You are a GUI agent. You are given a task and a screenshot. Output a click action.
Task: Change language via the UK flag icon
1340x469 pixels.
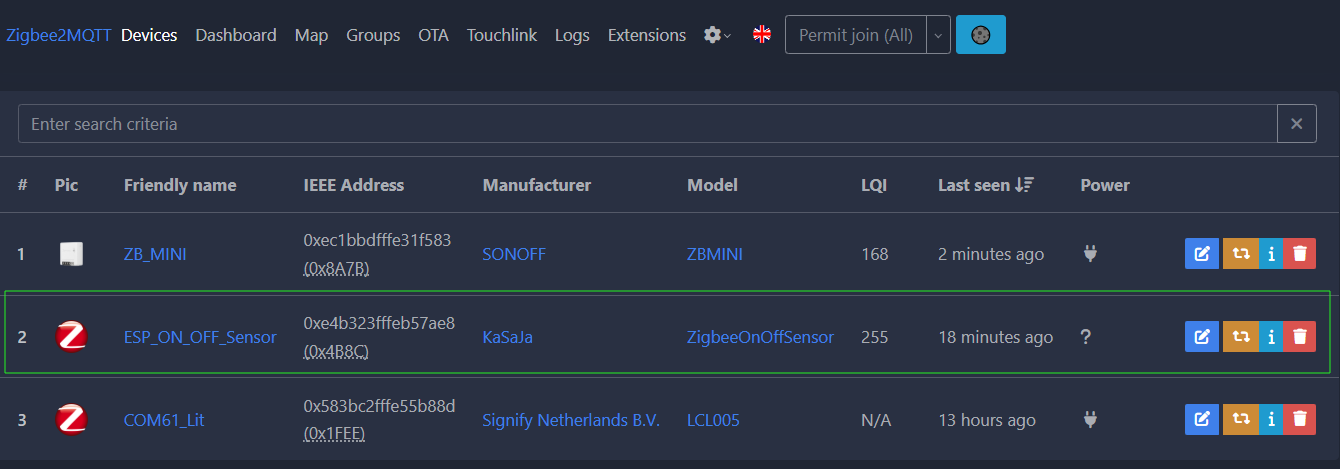point(762,35)
